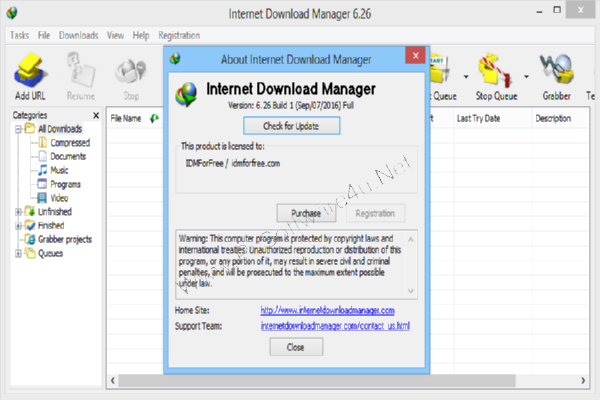600x400 pixels.
Task: Collapse the All Downloads tree node
Action: tap(18, 129)
